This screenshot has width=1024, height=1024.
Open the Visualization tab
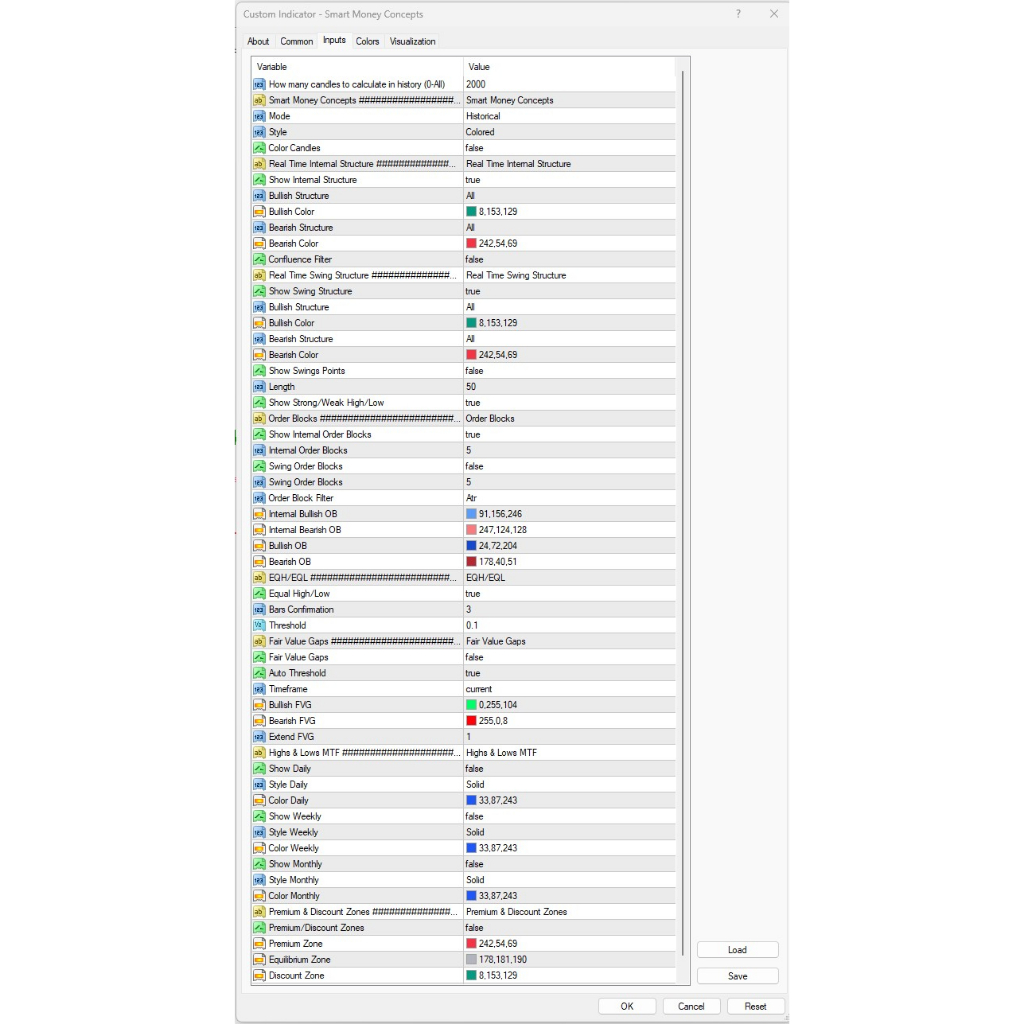point(412,41)
